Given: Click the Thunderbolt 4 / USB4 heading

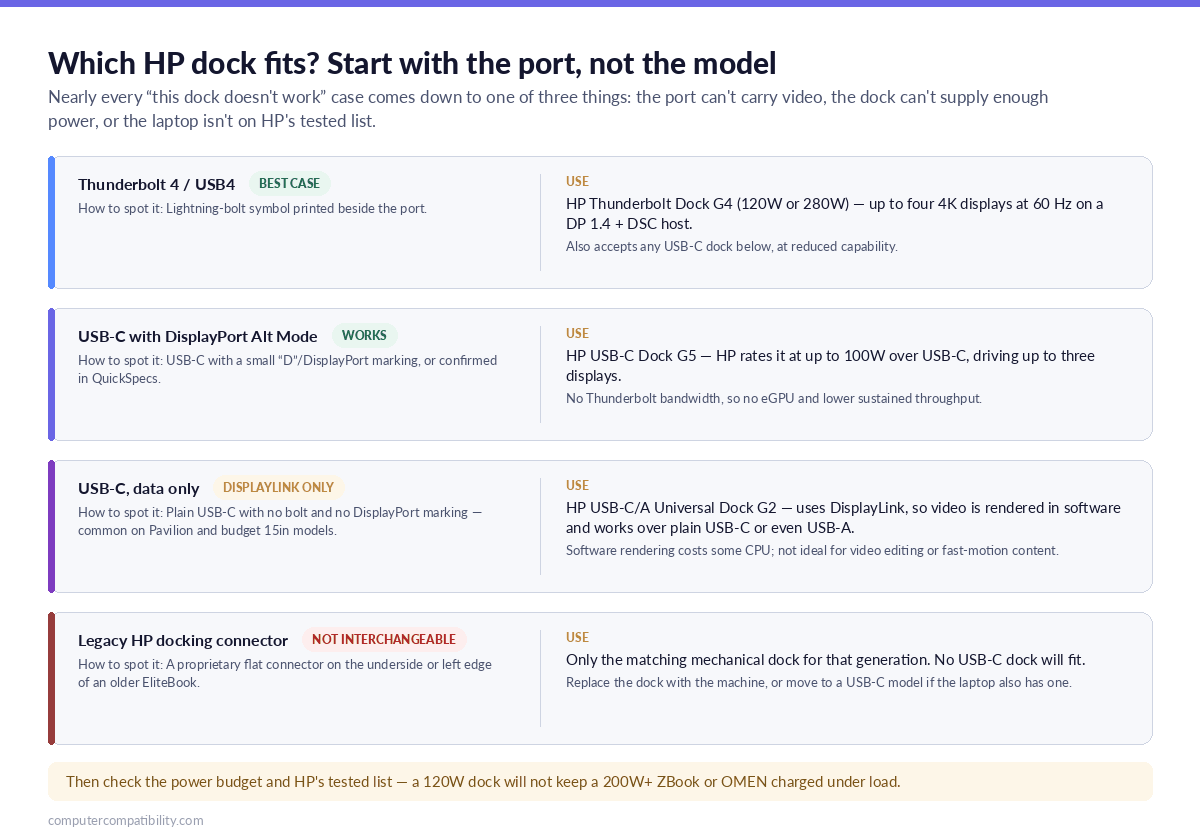Looking at the screenshot, I should click(157, 184).
